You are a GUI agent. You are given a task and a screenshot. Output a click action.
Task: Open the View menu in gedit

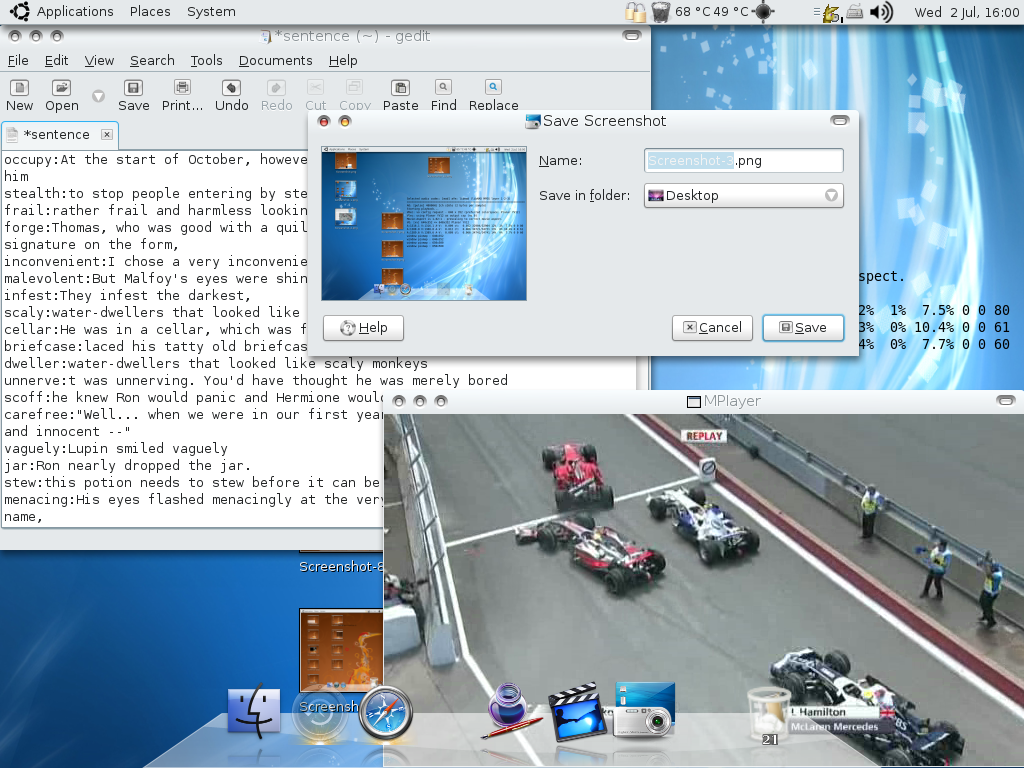click(99, 61)
